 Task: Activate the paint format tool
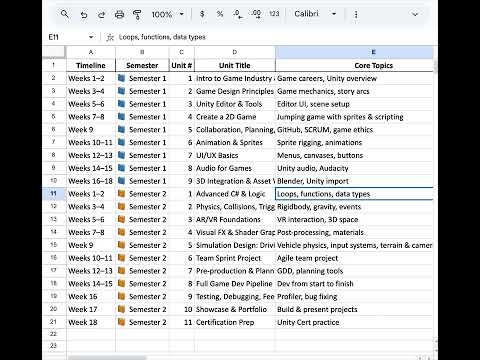point(137,14)
